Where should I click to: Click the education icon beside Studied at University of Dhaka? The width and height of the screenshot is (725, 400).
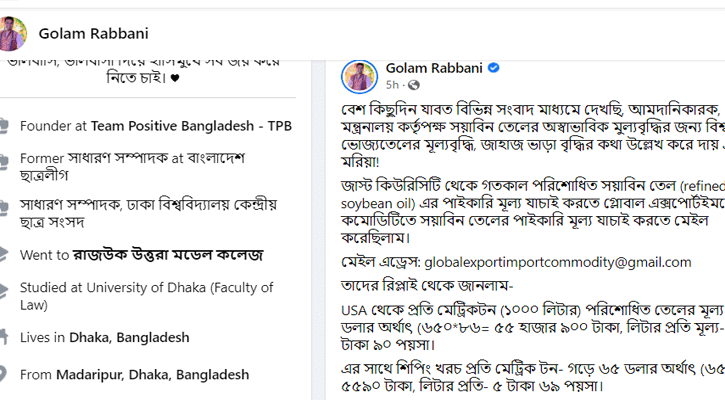5,288
